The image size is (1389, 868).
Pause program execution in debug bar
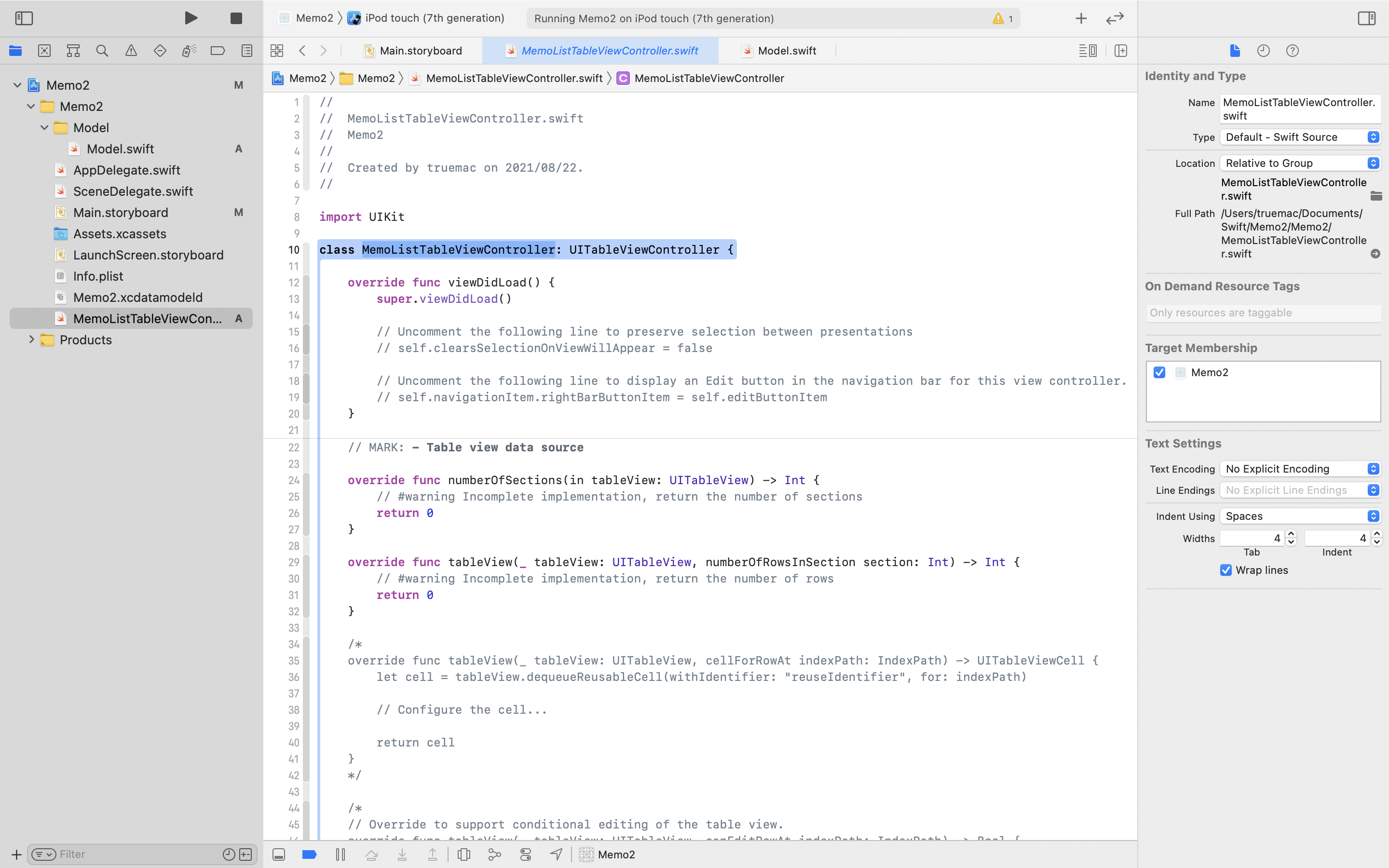tap(340, 854)
